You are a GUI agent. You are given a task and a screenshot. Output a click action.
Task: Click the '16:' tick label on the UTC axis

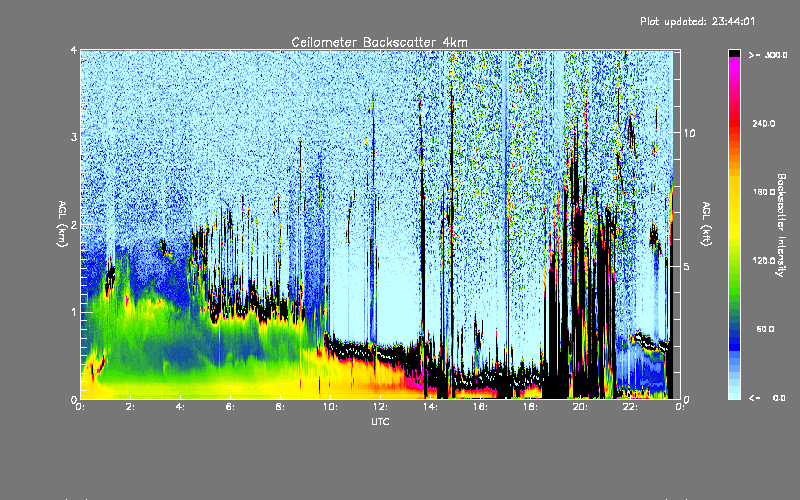tap(480, 407)
